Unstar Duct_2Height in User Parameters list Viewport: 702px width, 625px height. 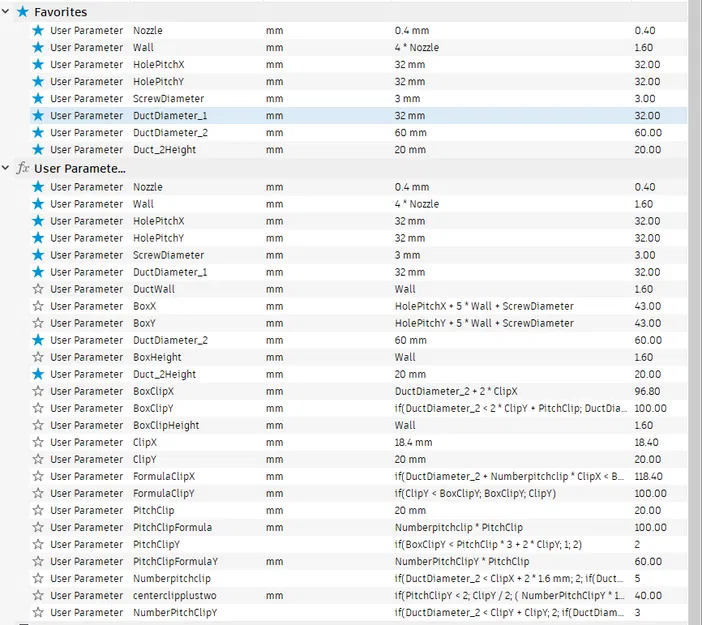(x=38, y=374)
